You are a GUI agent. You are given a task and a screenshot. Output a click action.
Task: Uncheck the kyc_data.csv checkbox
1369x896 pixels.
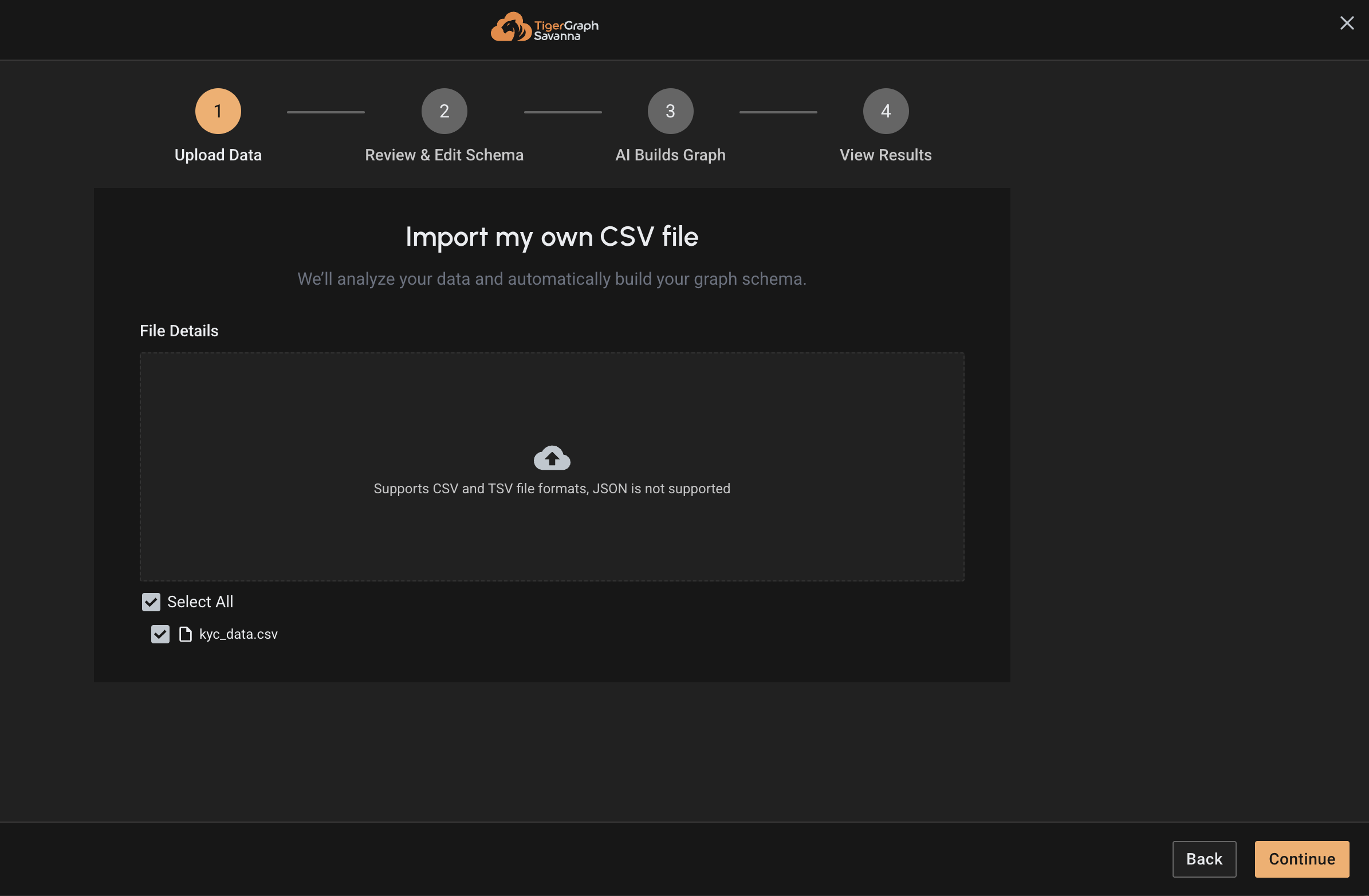pos(160,634)
